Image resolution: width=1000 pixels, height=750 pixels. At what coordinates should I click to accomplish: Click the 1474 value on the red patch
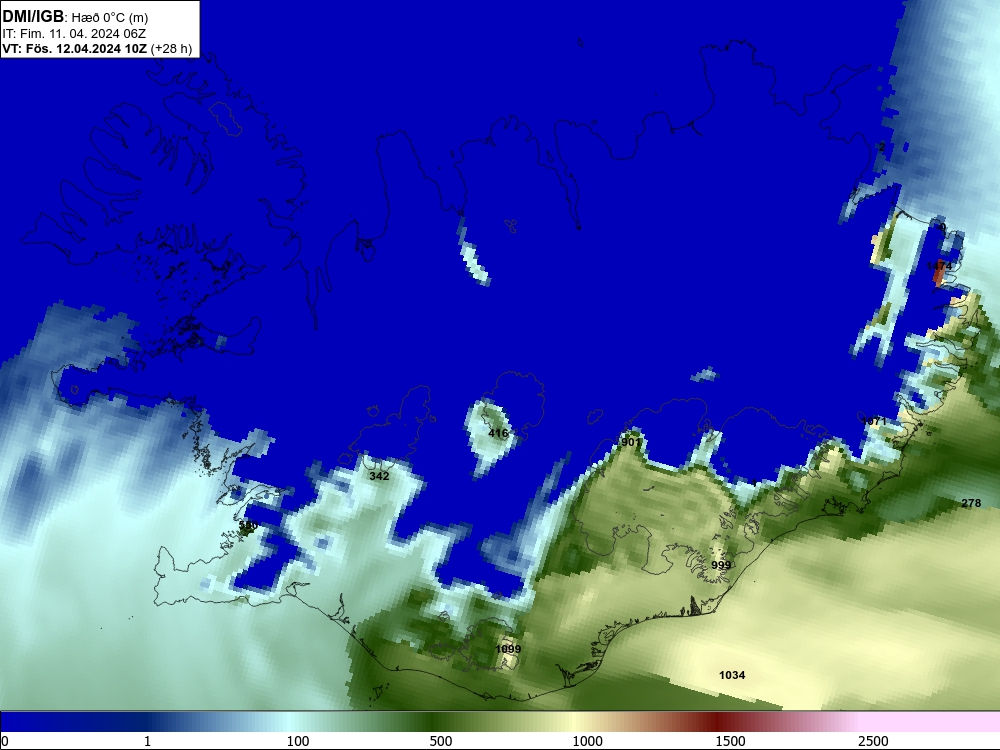[x=939, y=265]
